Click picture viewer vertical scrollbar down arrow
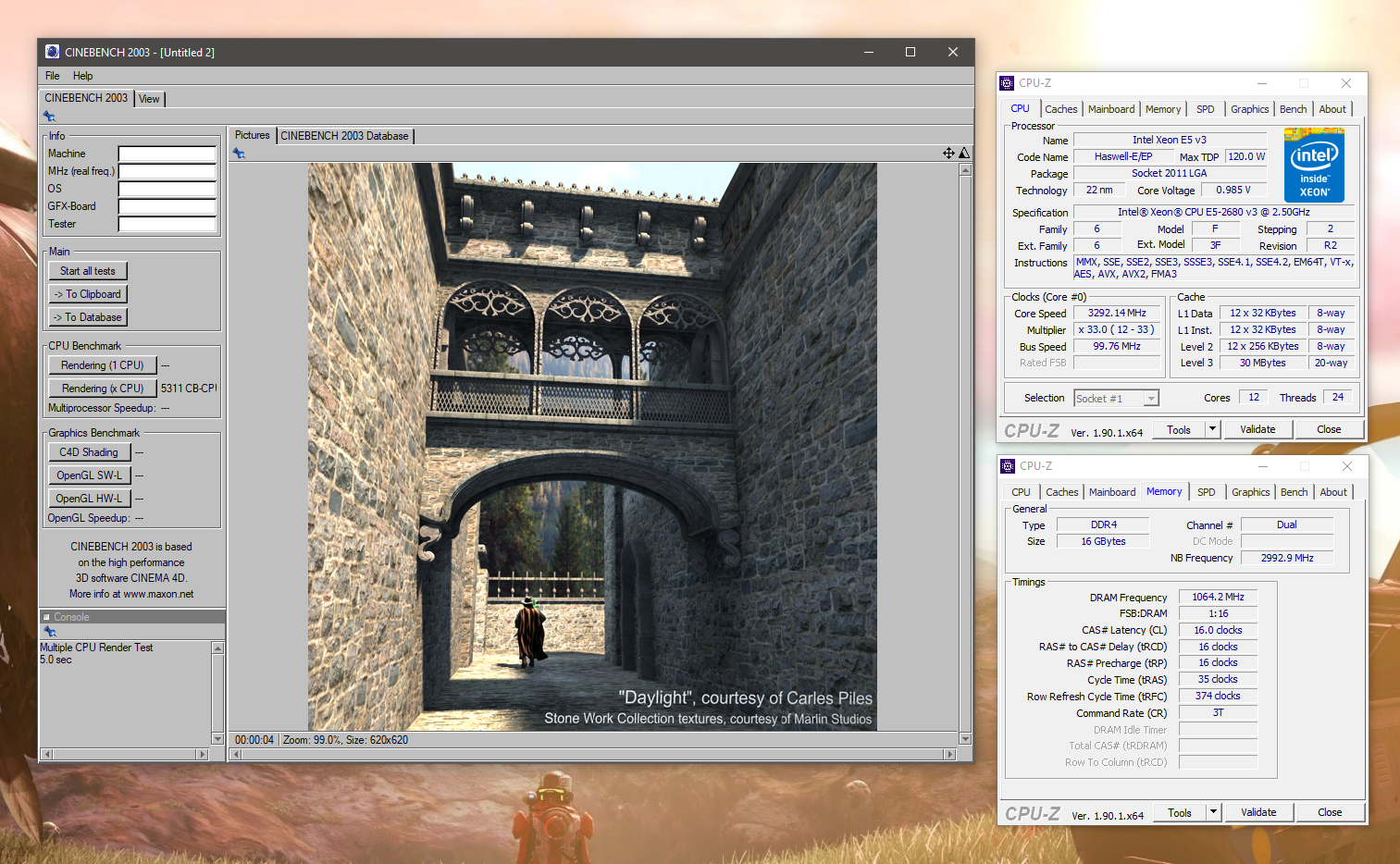Viewport: 1400px width, 864px height. [965, 738]
